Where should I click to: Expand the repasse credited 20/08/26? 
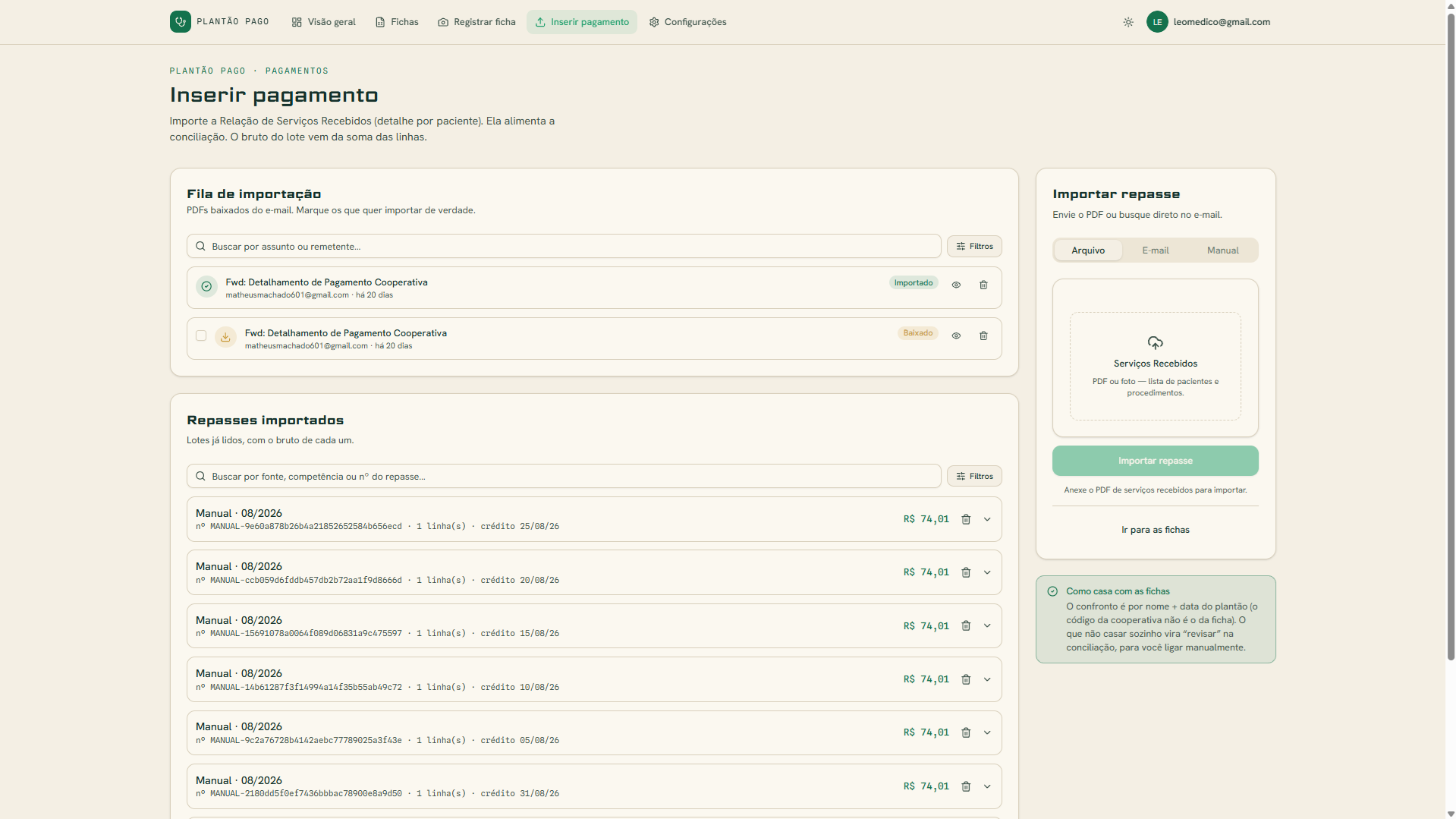point(987,572)
